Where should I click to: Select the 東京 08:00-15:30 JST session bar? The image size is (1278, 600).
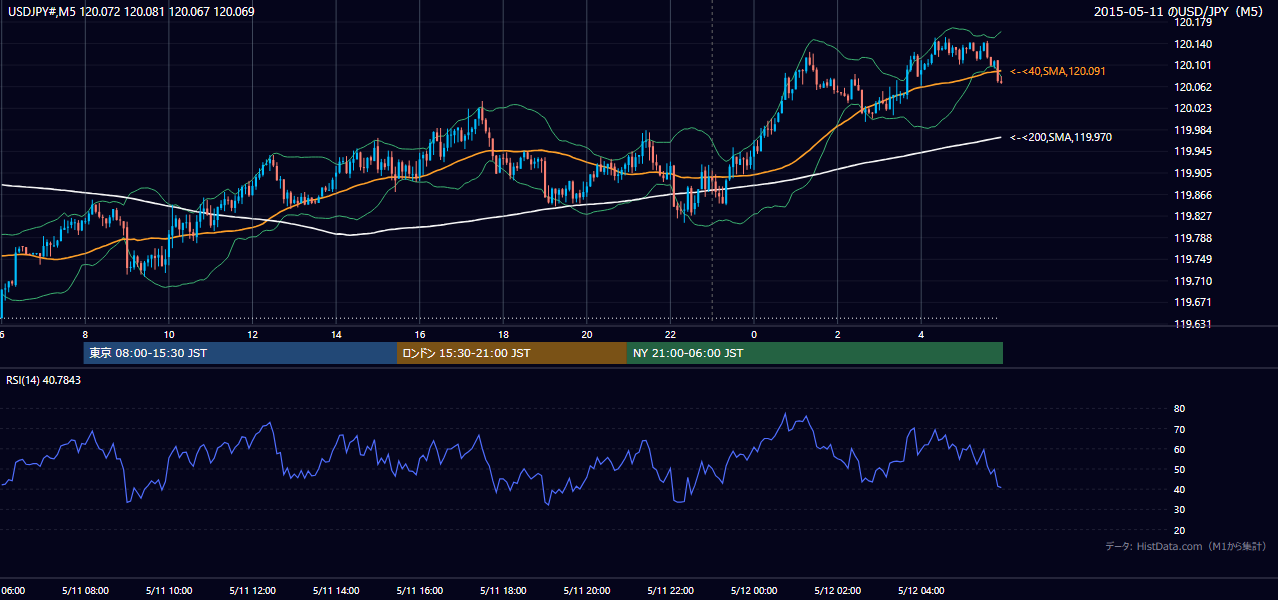(241, 353)
